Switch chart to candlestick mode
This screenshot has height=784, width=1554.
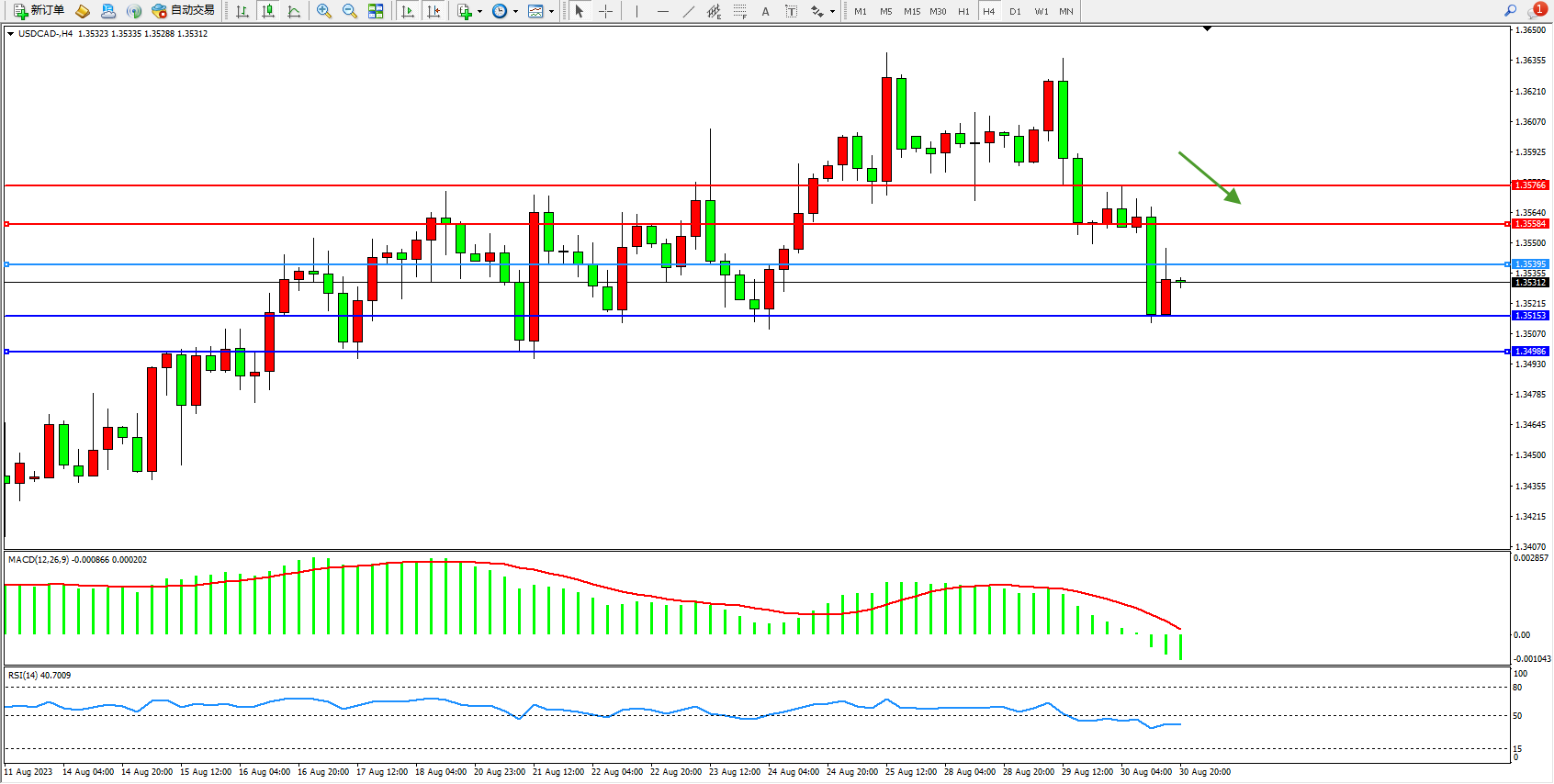[x=268, y=11]
